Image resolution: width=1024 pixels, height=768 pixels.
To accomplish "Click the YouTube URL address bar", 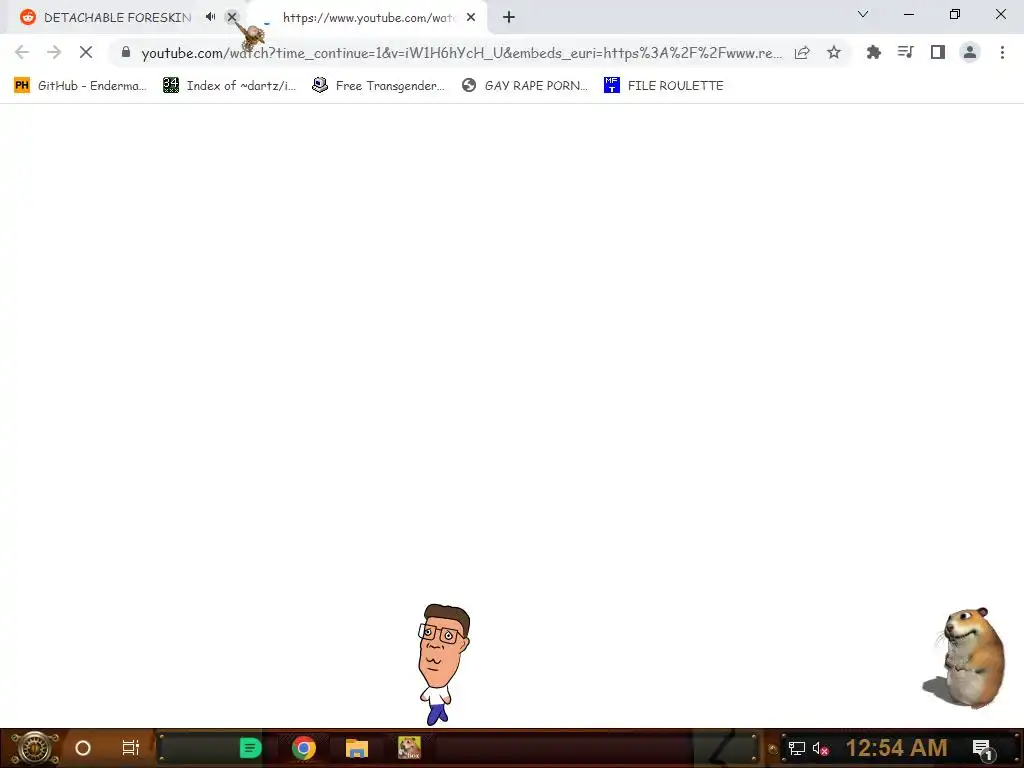I will (x=461, y=53).
